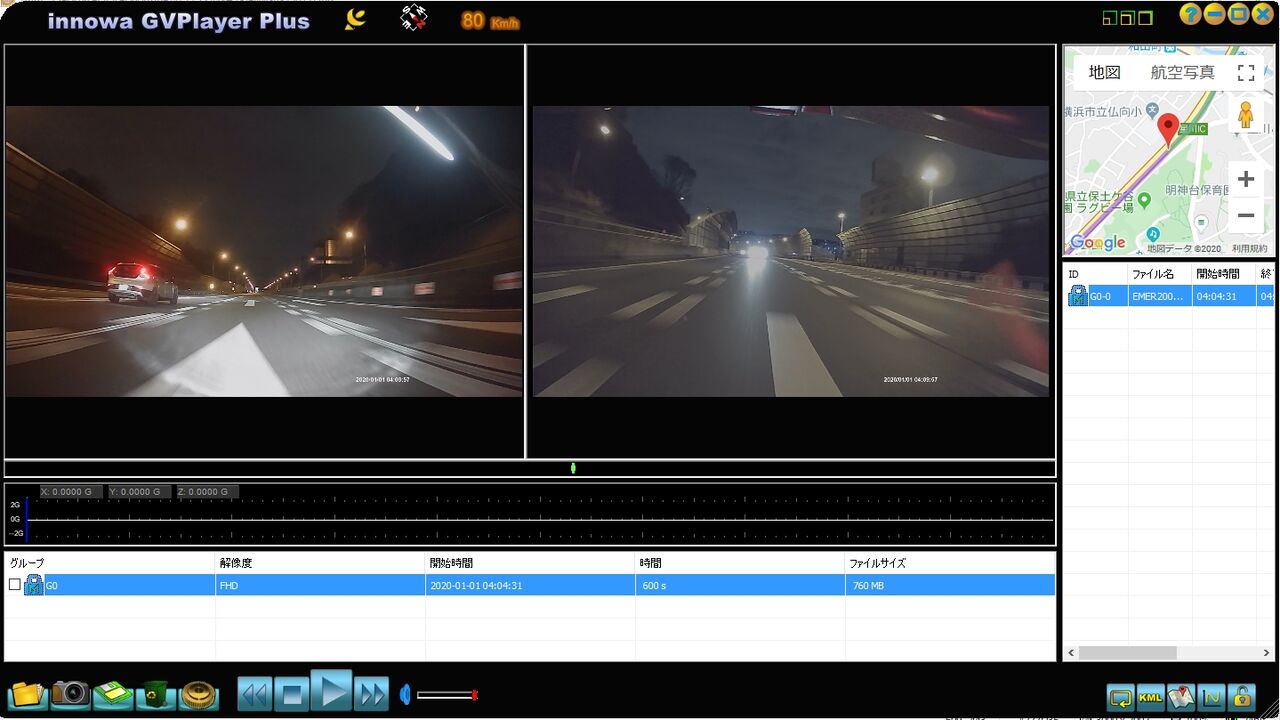The image size is (1280, 720).
Task: Zoom in on the map
Action: click(x=1246, y=179)
